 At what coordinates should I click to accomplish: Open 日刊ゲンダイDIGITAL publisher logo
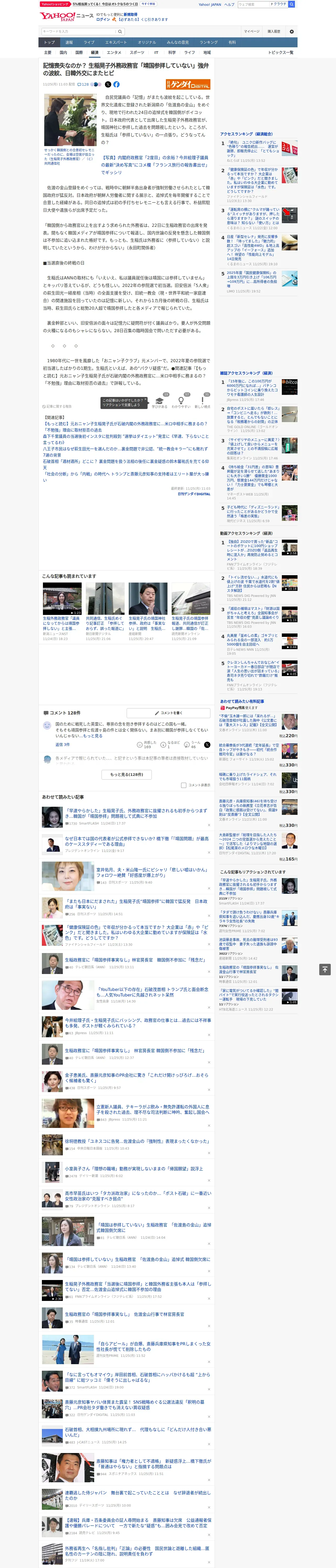[x=188, y=85]
